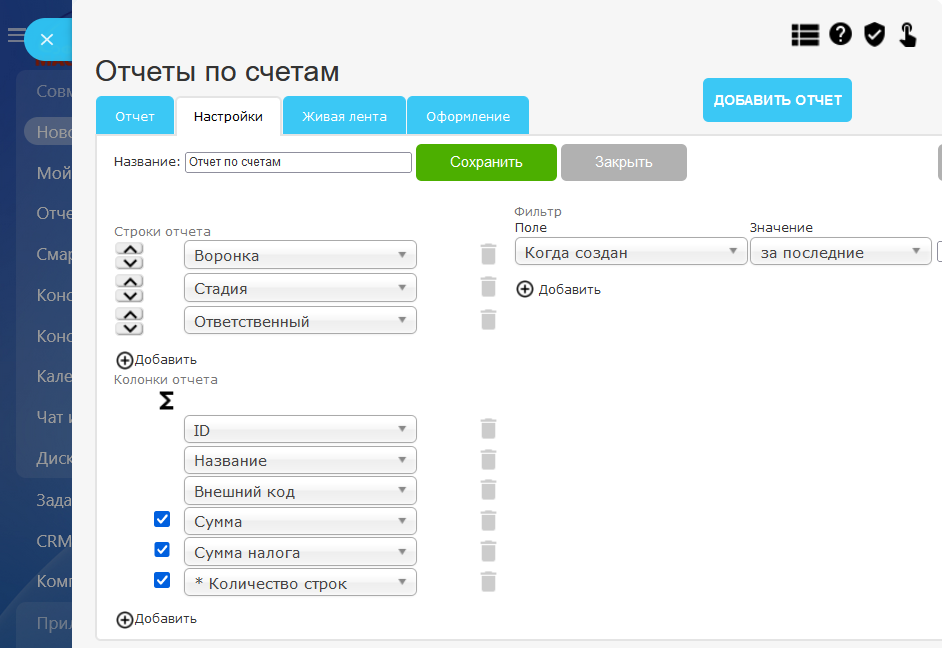Remove the Ответственный row using trash icon
Image resolution: width=942 pixels, height=648 pixels.
click(488, 320)
